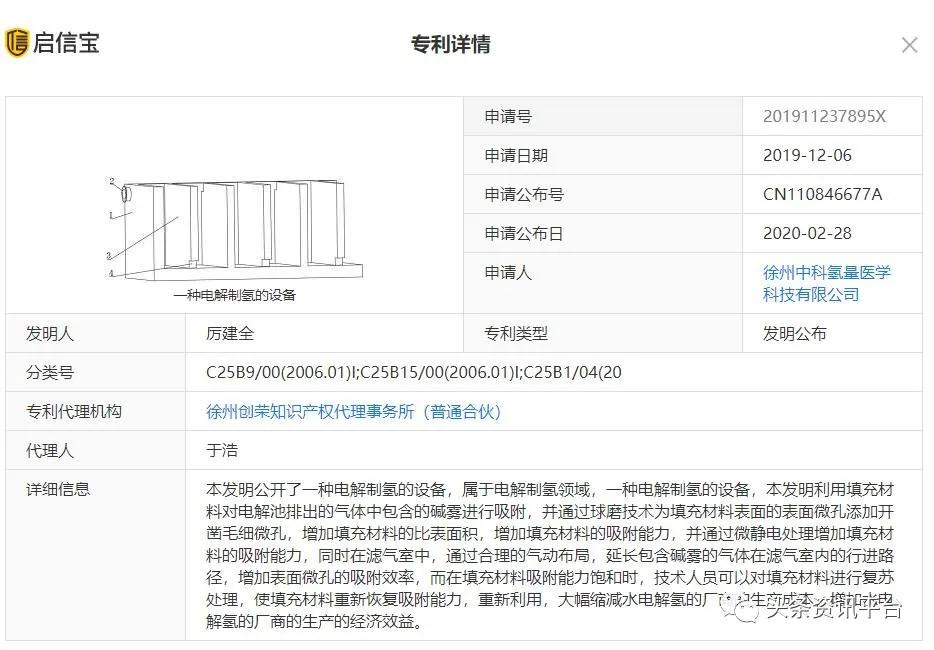Image resolution: width=934 pixels, height=650 pixels.
Task: Click the yellow emblem inside the Qixinbao logo
Action: [x=20, y=43]
